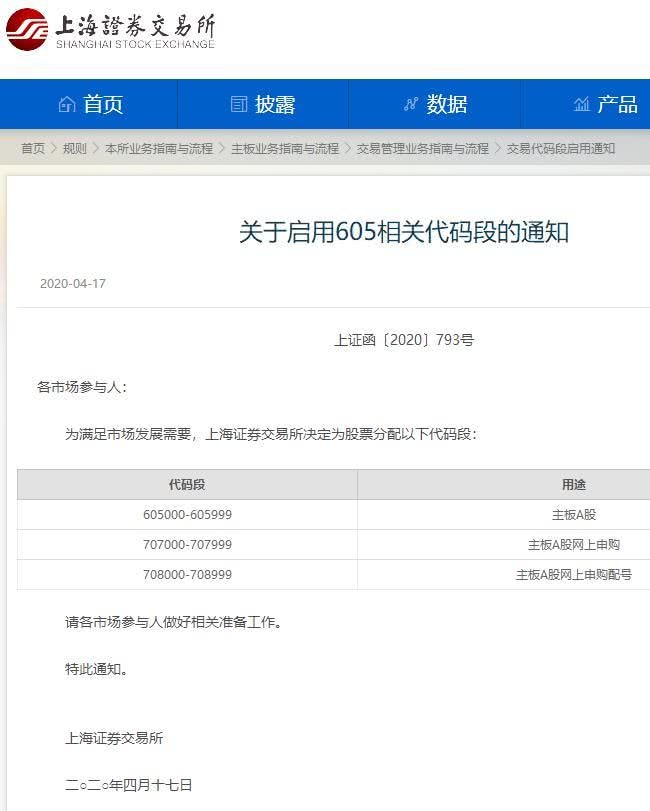The image size is (650, 811).
Task: Click the Shanghai Stock Exchange logo
Action: point(110,30)
